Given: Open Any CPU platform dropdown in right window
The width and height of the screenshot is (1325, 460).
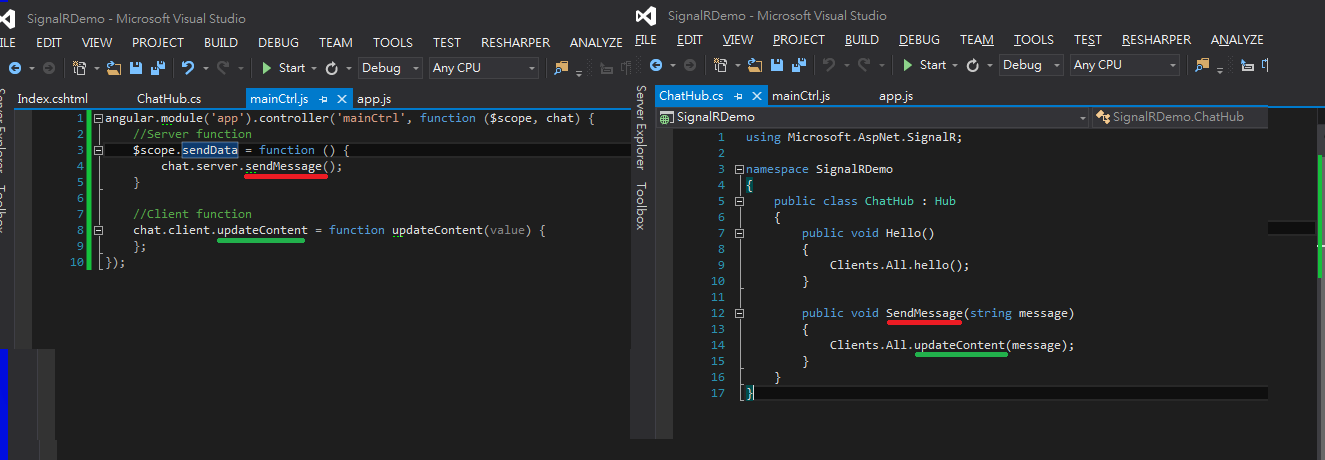Looking at the screenshot, I should tap(1125, 65).
